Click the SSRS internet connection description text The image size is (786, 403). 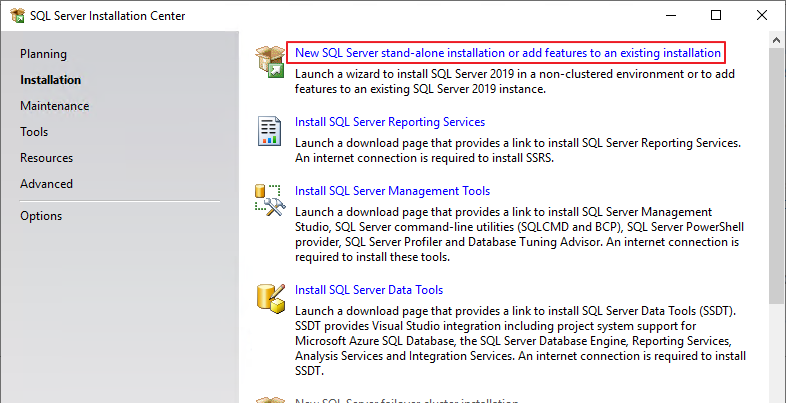coord(518,150)
